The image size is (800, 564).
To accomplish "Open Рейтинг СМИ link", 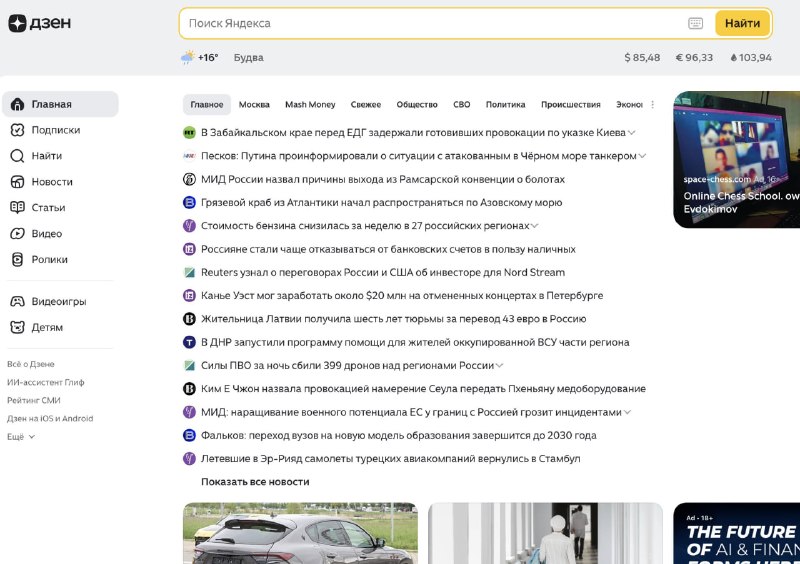I will (34, 401).
